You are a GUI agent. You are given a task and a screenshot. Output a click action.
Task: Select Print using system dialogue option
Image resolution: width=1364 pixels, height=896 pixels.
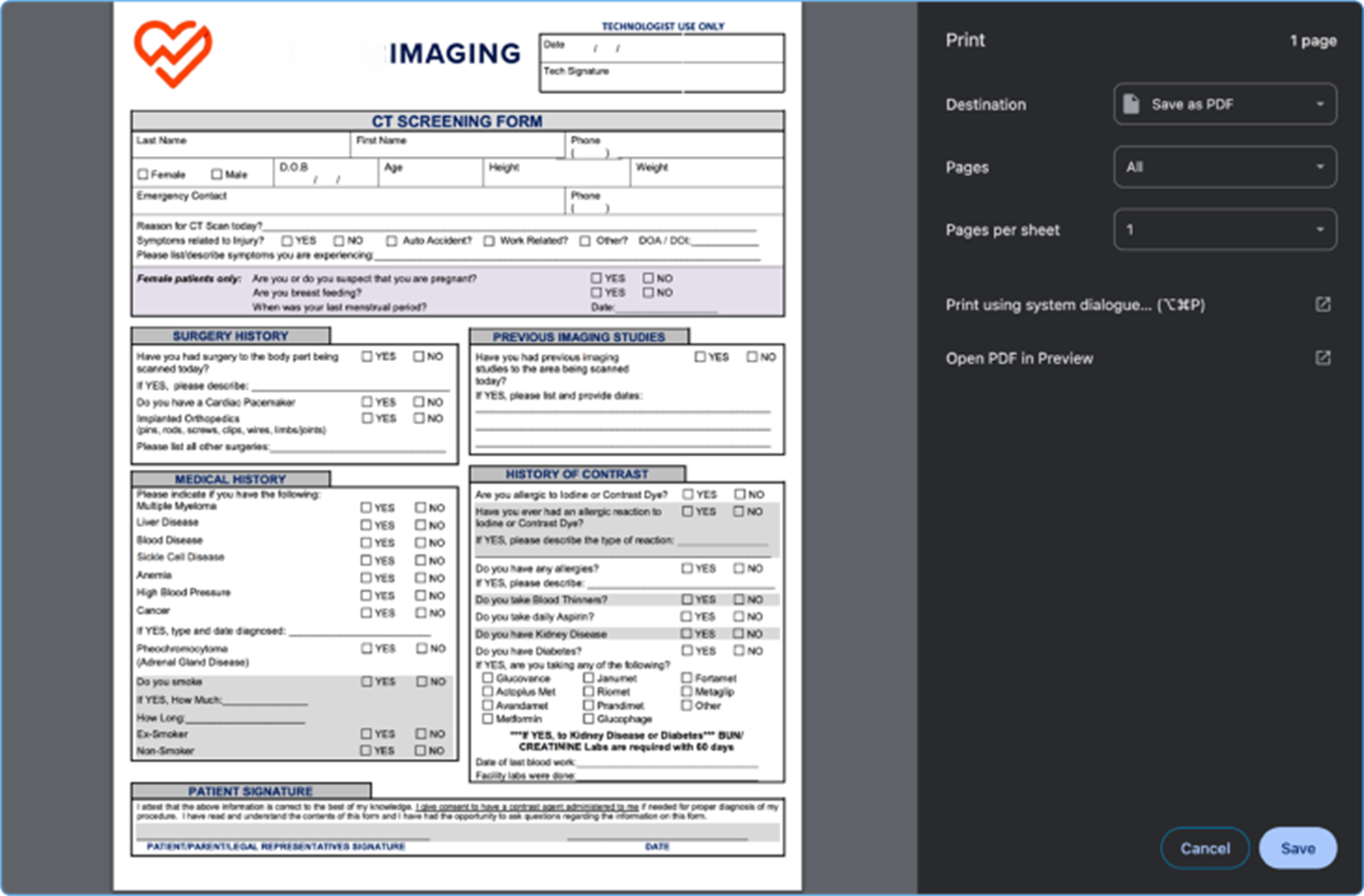(1074, 305)
